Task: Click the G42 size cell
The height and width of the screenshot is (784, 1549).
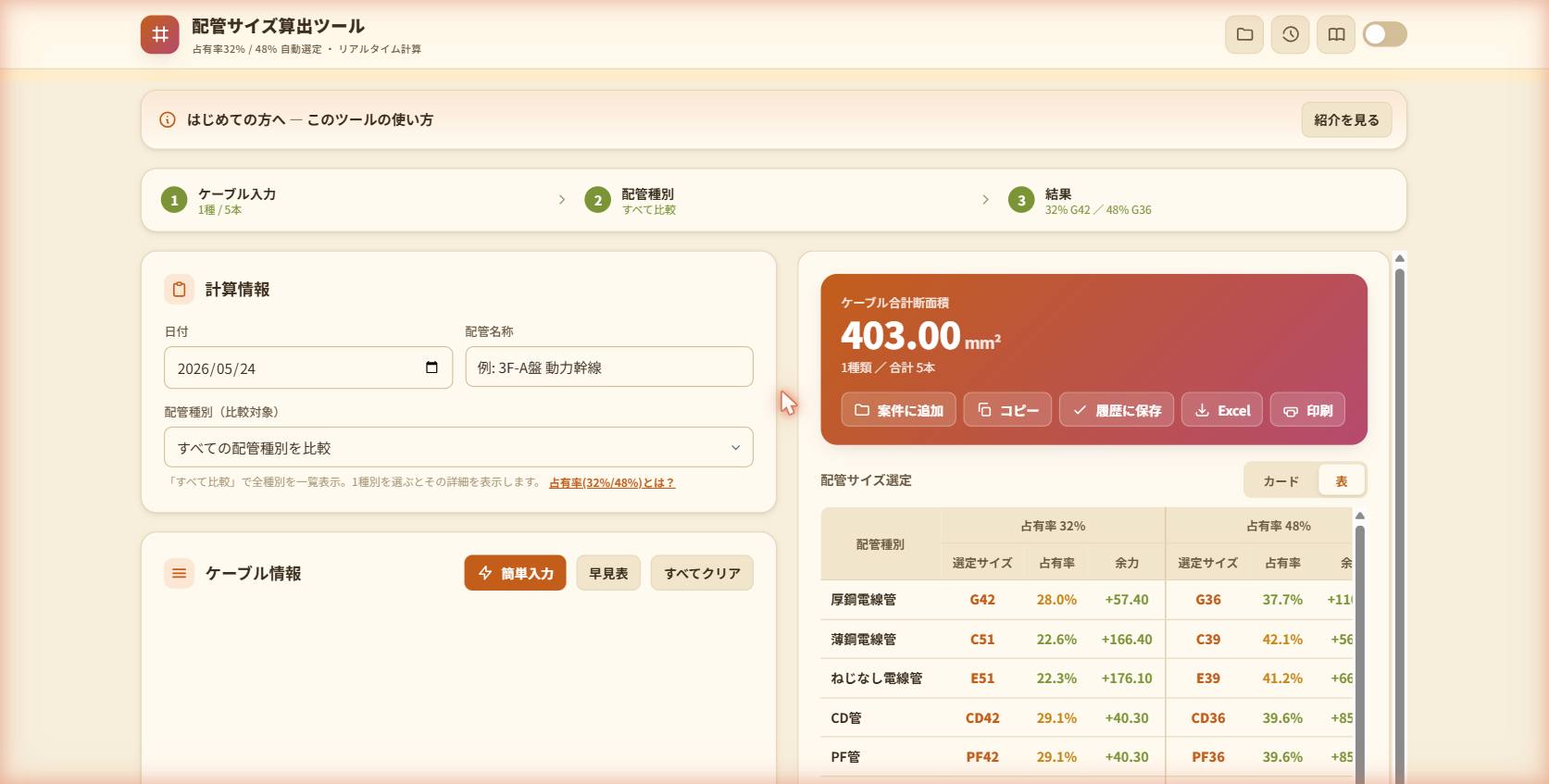Action: (982, 600)
